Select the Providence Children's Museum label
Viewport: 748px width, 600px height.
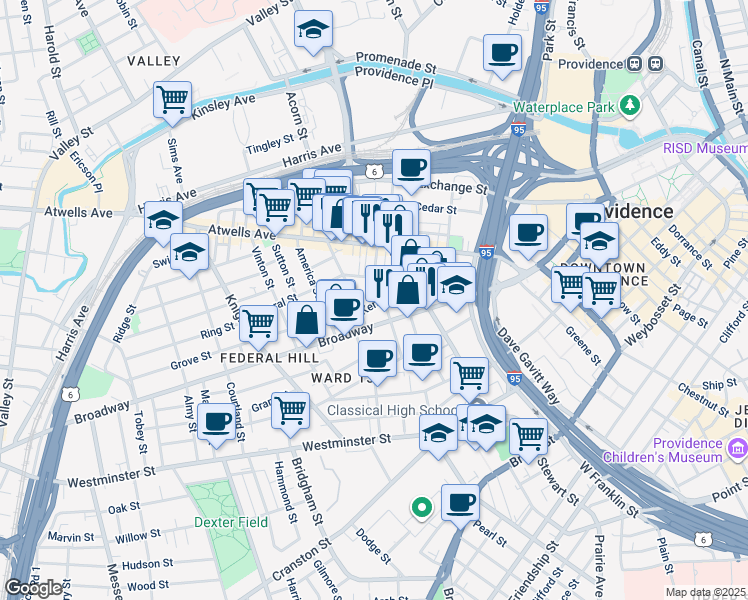click(662, 450)
